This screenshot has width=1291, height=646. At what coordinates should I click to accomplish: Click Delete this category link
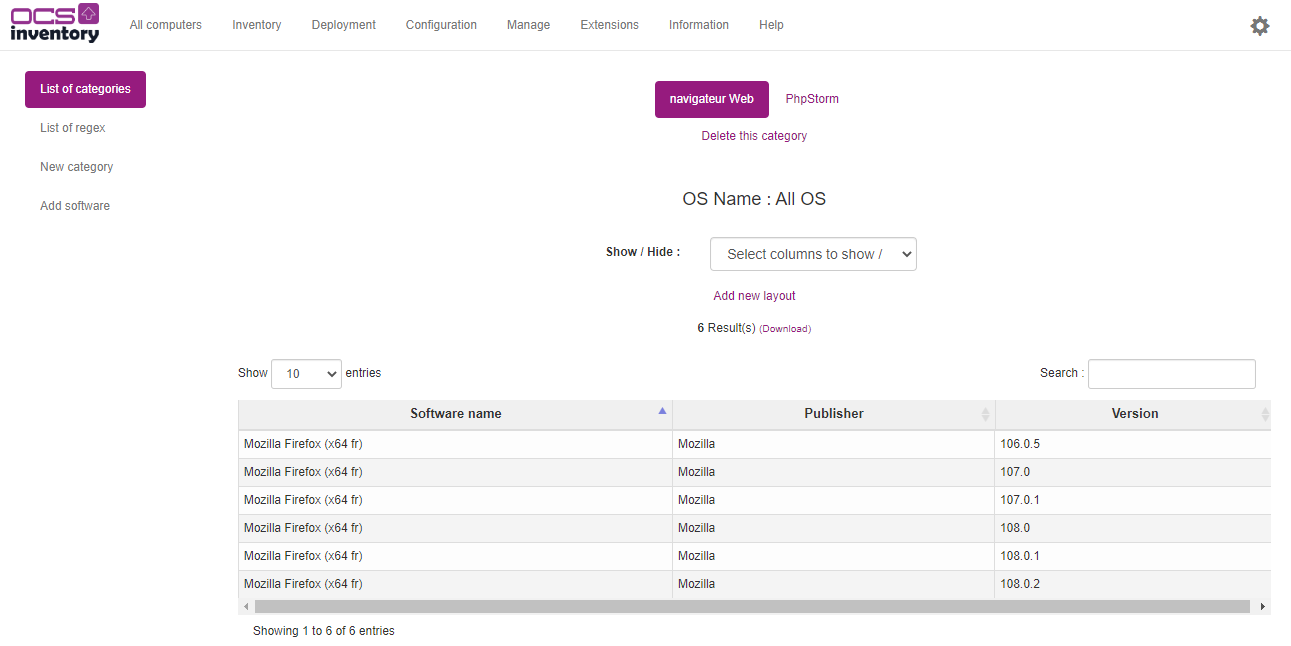click(x=754, y=136)
